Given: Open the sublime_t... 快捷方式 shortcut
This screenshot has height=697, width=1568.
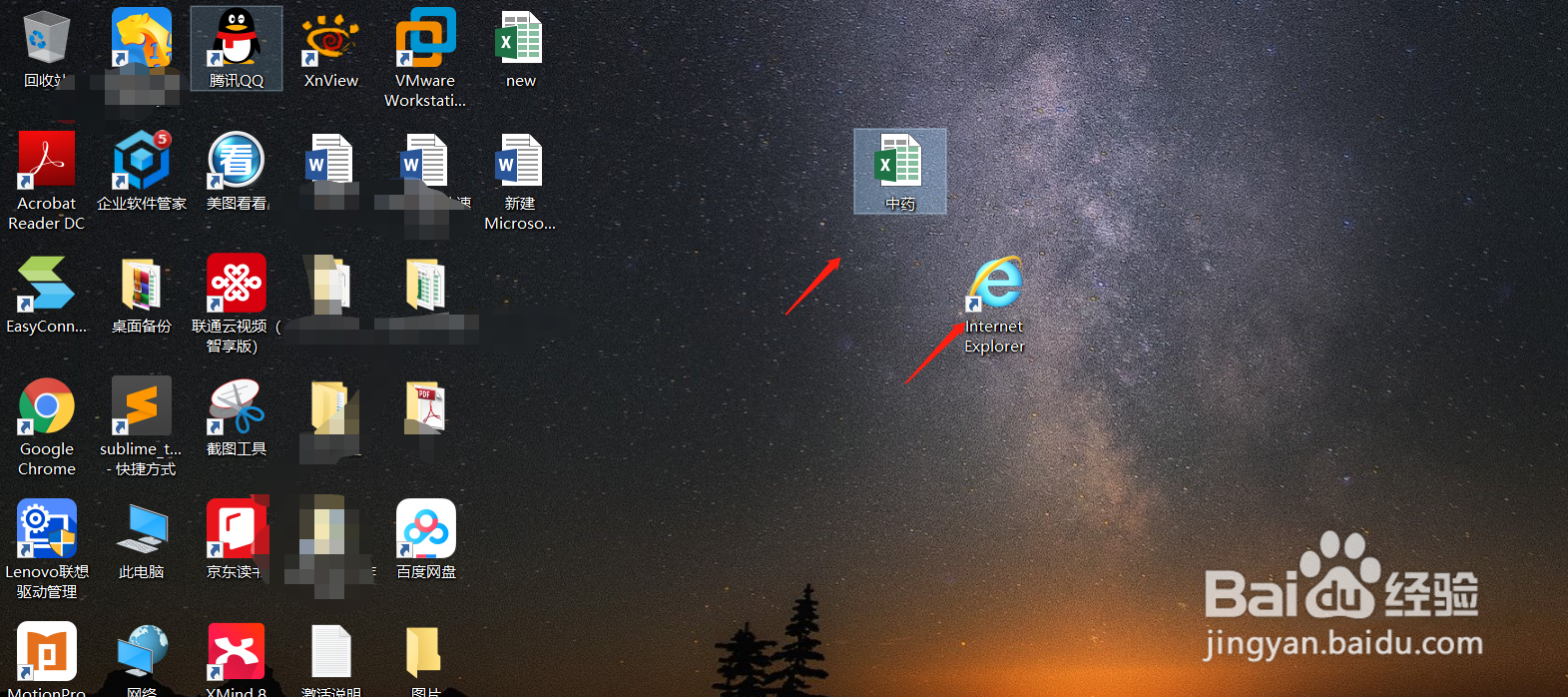Looking at the screenshot, I should pos(142,426).
